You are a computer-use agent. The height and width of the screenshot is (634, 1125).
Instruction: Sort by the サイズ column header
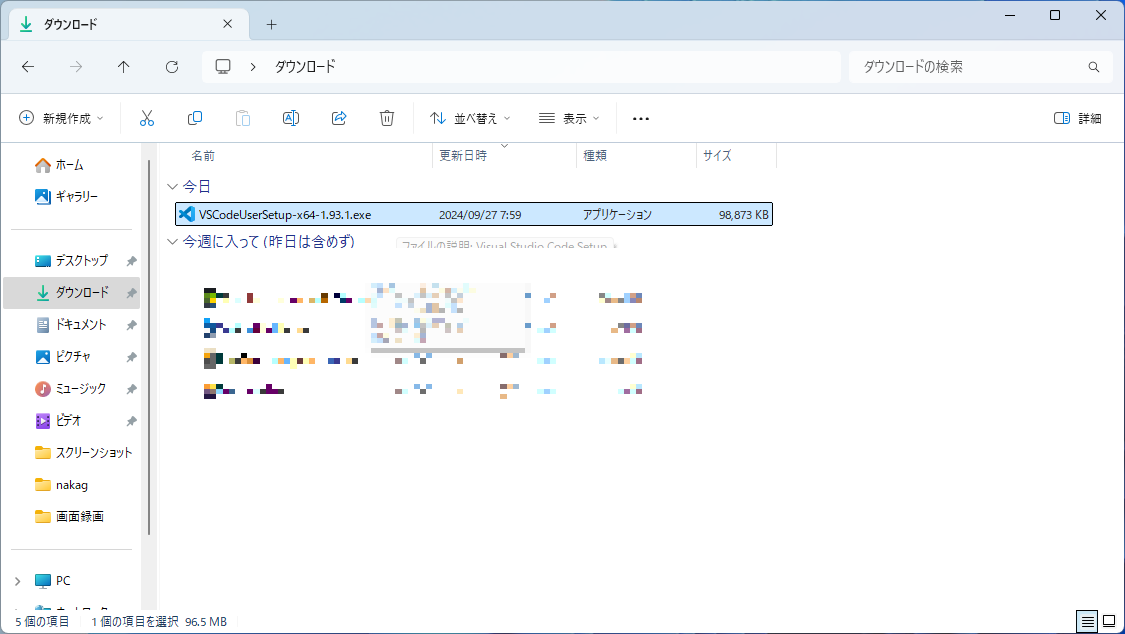pyautogui.click(x=717, y=156)
